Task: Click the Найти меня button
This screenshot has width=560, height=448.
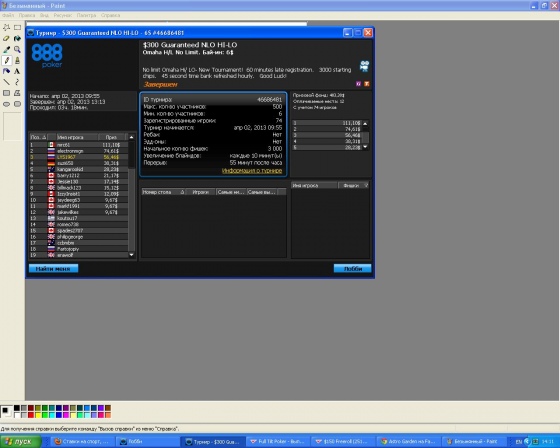Action: click(53, 269)
